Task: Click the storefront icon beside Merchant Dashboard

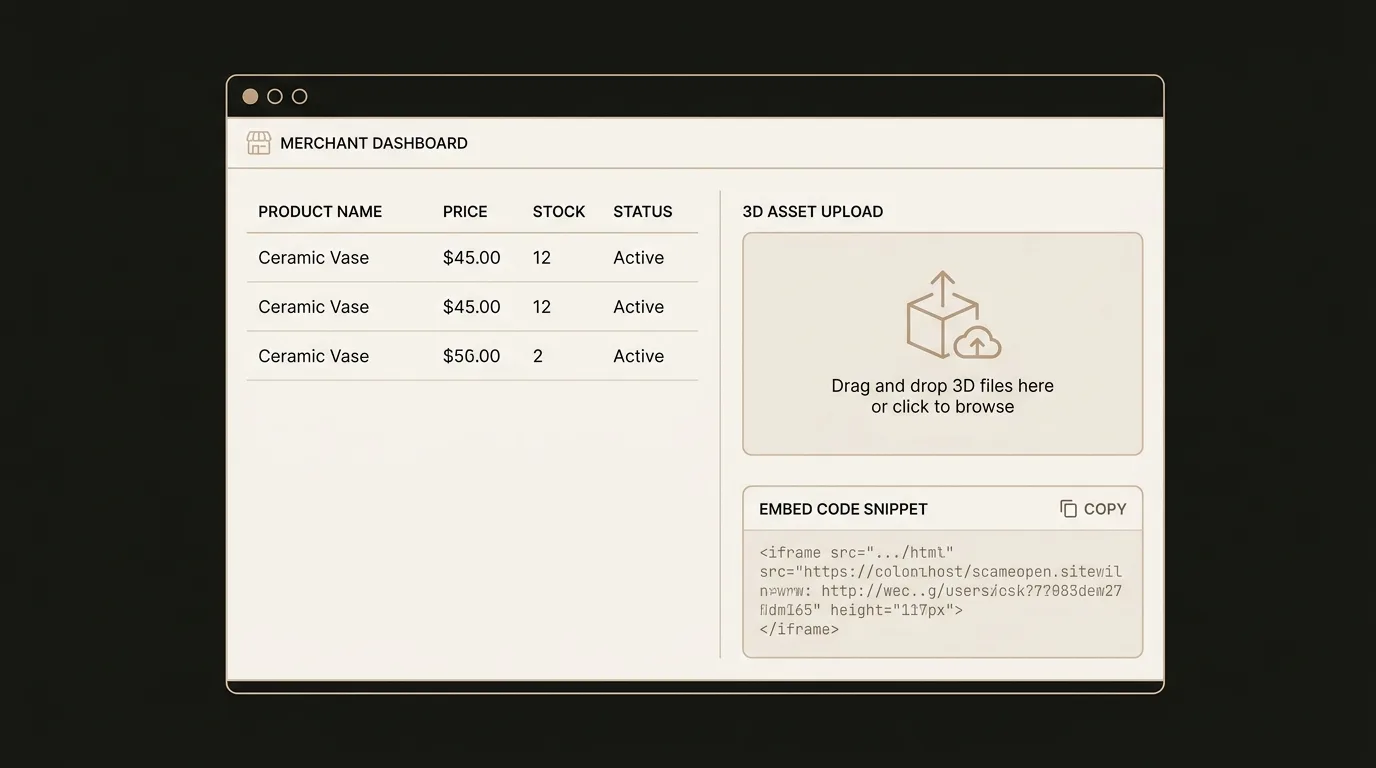Action: [259, 143]
